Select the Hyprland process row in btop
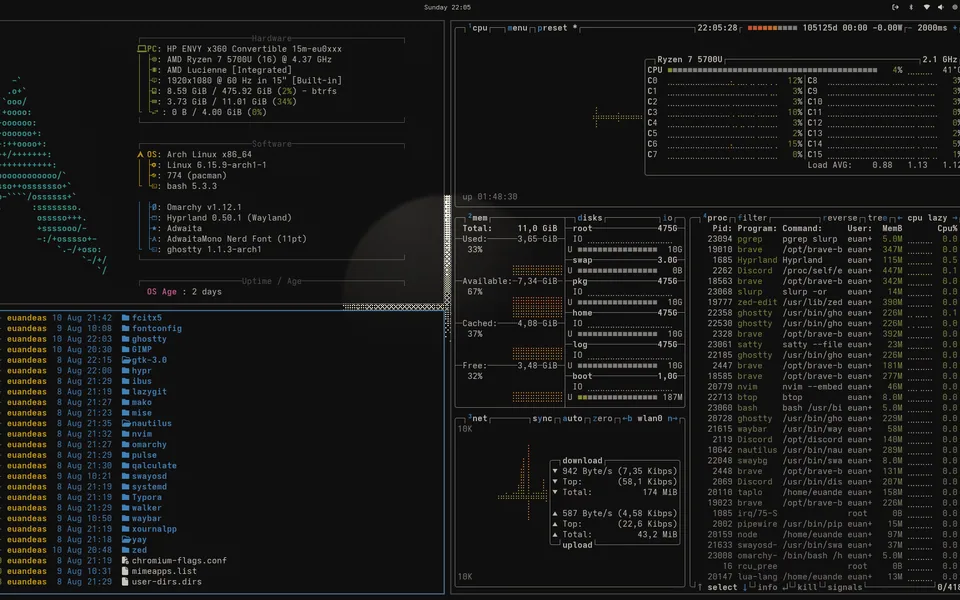The height and width of the screenshot is (600, 960). [831, 260]
